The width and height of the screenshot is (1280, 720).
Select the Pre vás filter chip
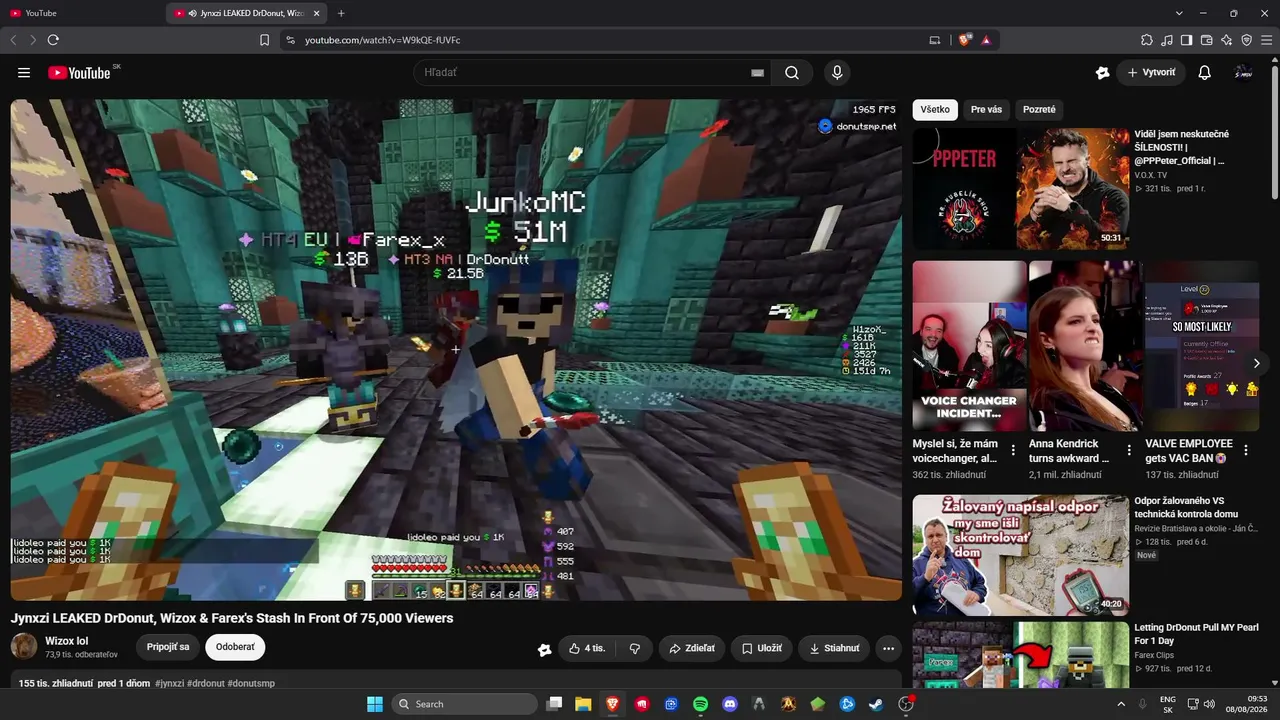(986, 110)
